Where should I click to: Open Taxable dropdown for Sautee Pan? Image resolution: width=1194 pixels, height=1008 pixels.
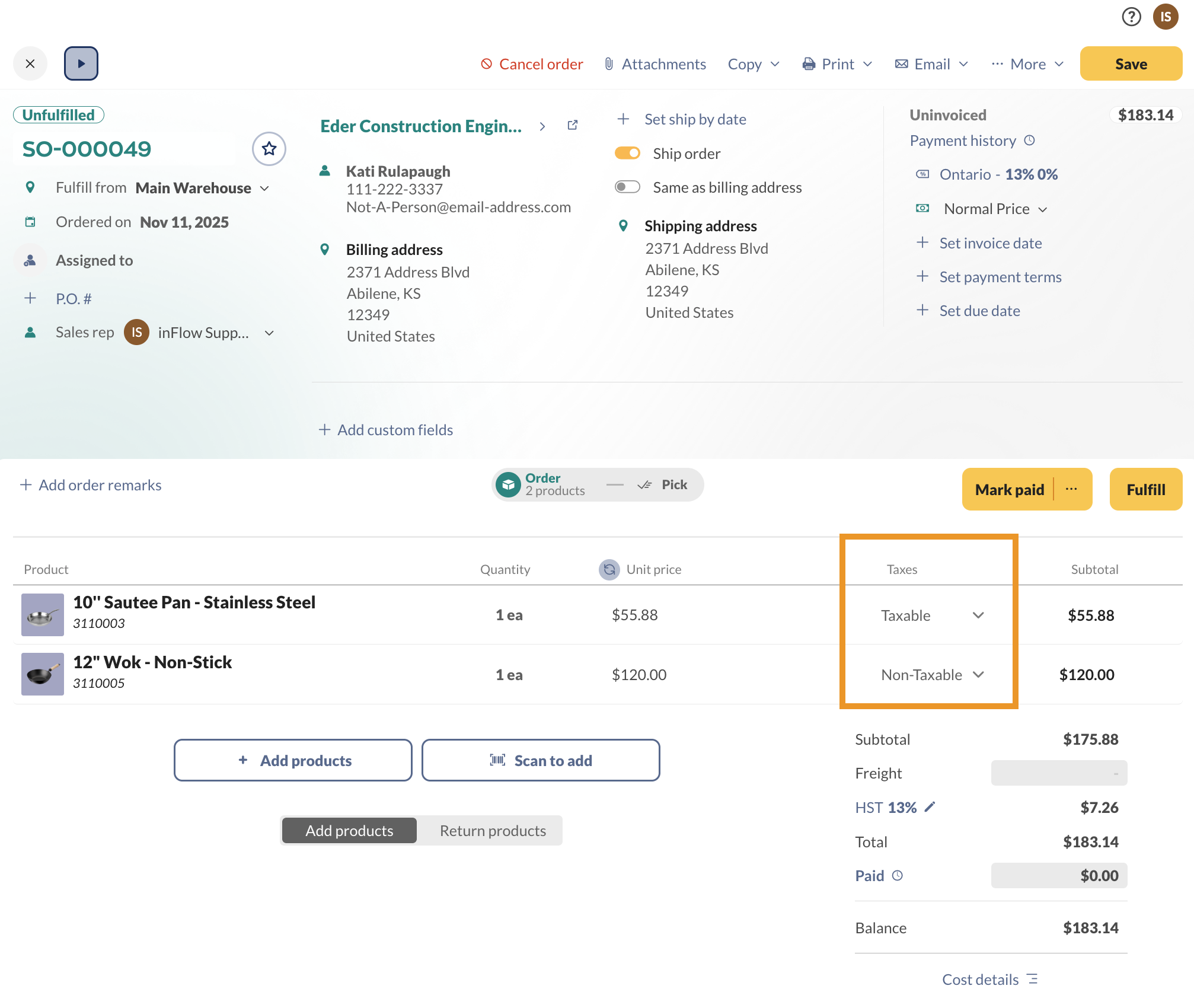pos(931,615)
